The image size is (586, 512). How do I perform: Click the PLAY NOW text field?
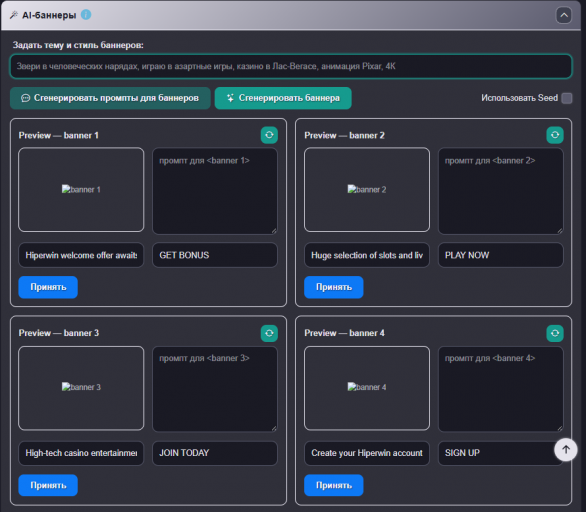500,255
